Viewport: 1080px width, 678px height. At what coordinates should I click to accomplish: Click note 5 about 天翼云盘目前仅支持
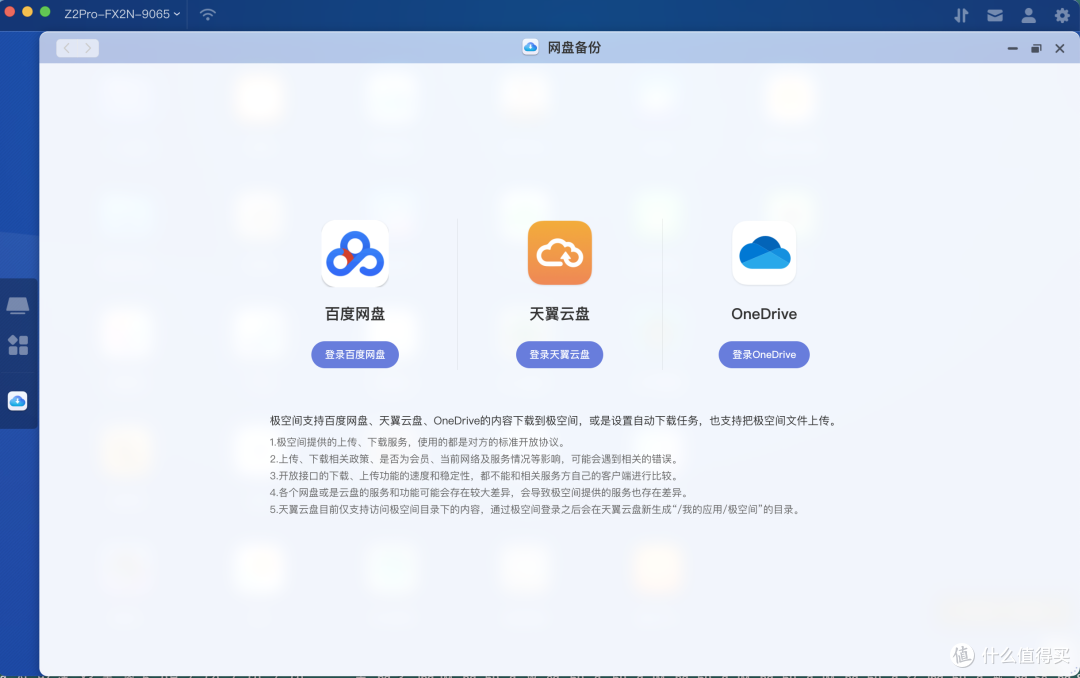coord(536,510)
